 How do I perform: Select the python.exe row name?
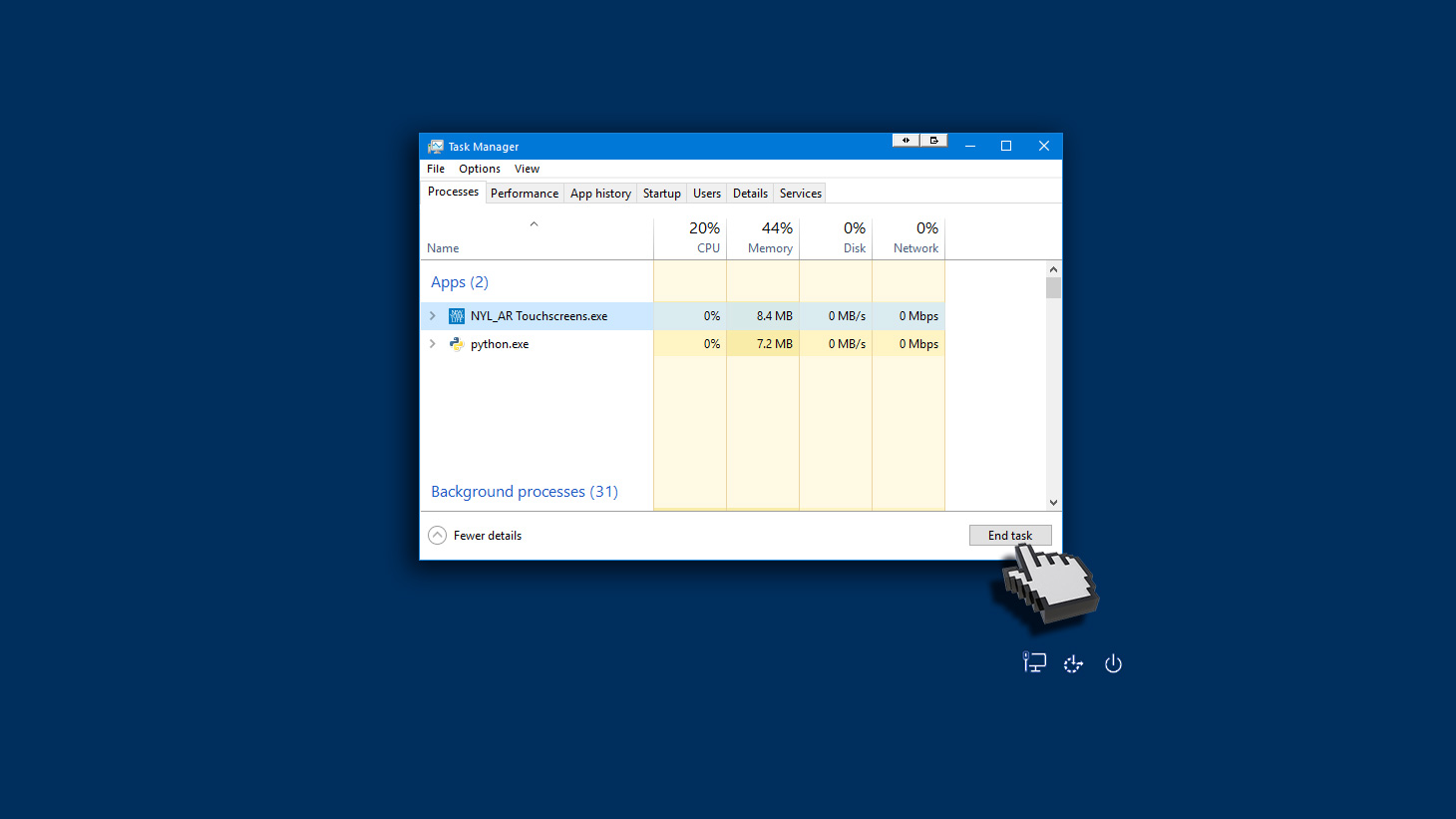point(500,344)
